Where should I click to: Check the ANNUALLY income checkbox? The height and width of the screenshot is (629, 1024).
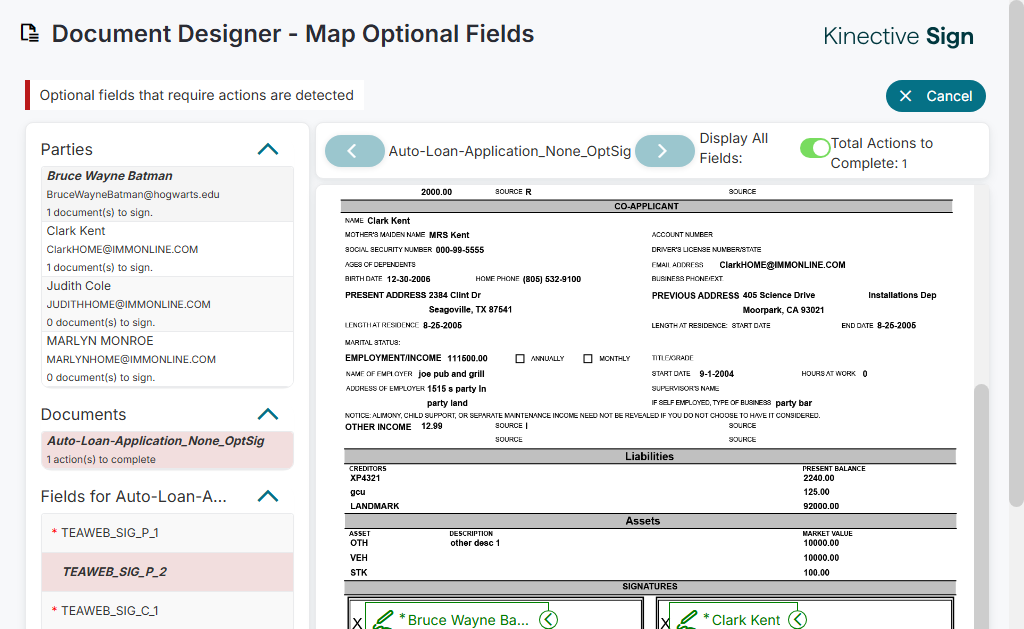point(520,358)
